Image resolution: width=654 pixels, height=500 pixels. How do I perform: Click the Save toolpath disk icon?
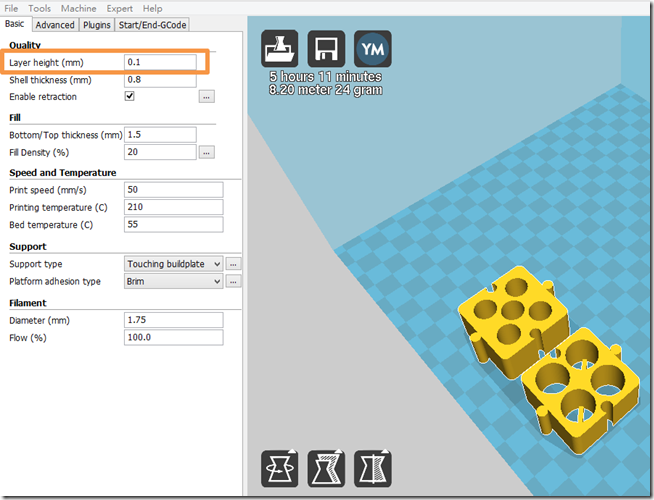point(326,48)
